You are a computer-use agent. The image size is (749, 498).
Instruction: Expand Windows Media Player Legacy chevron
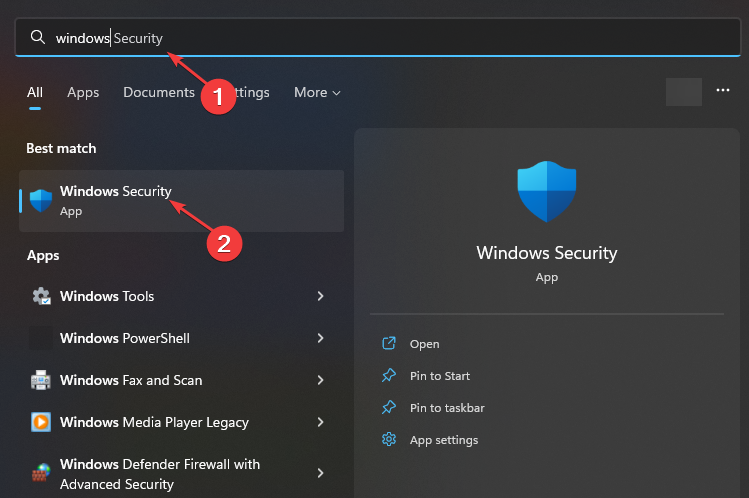click(321, 422)
